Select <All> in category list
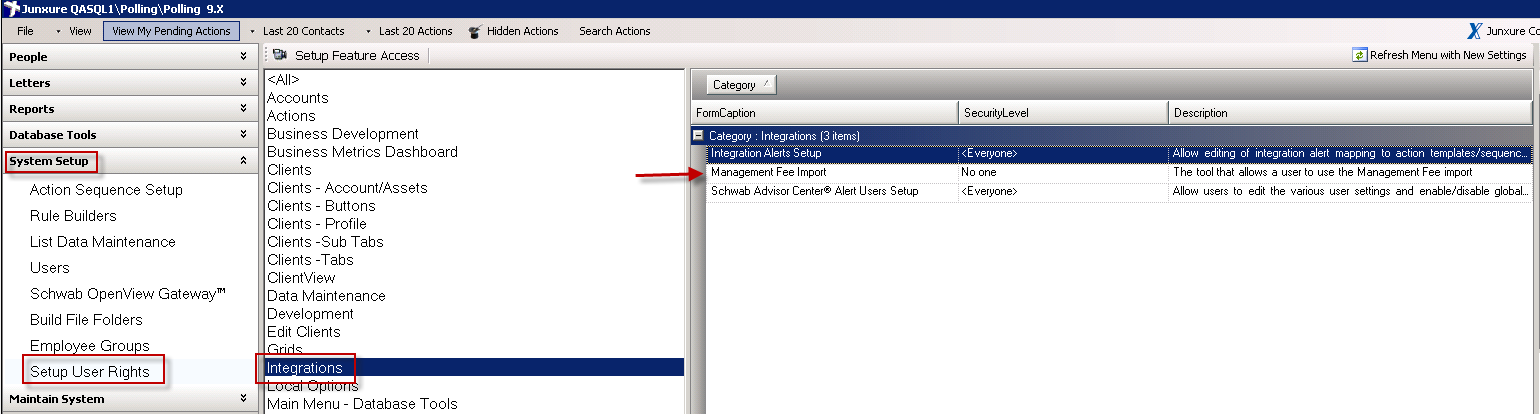 coord(474,80)
